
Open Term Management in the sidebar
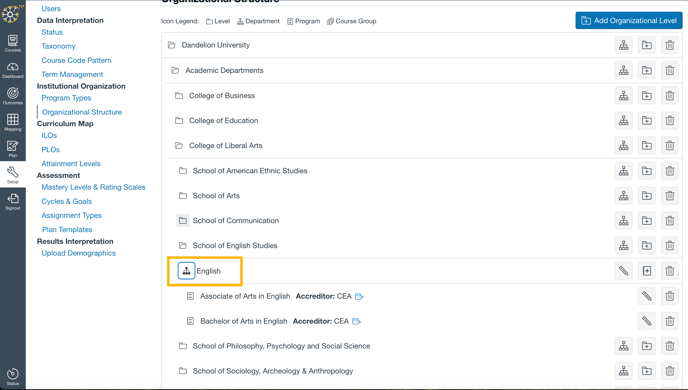pyautogui.click(x=72, y=74)
